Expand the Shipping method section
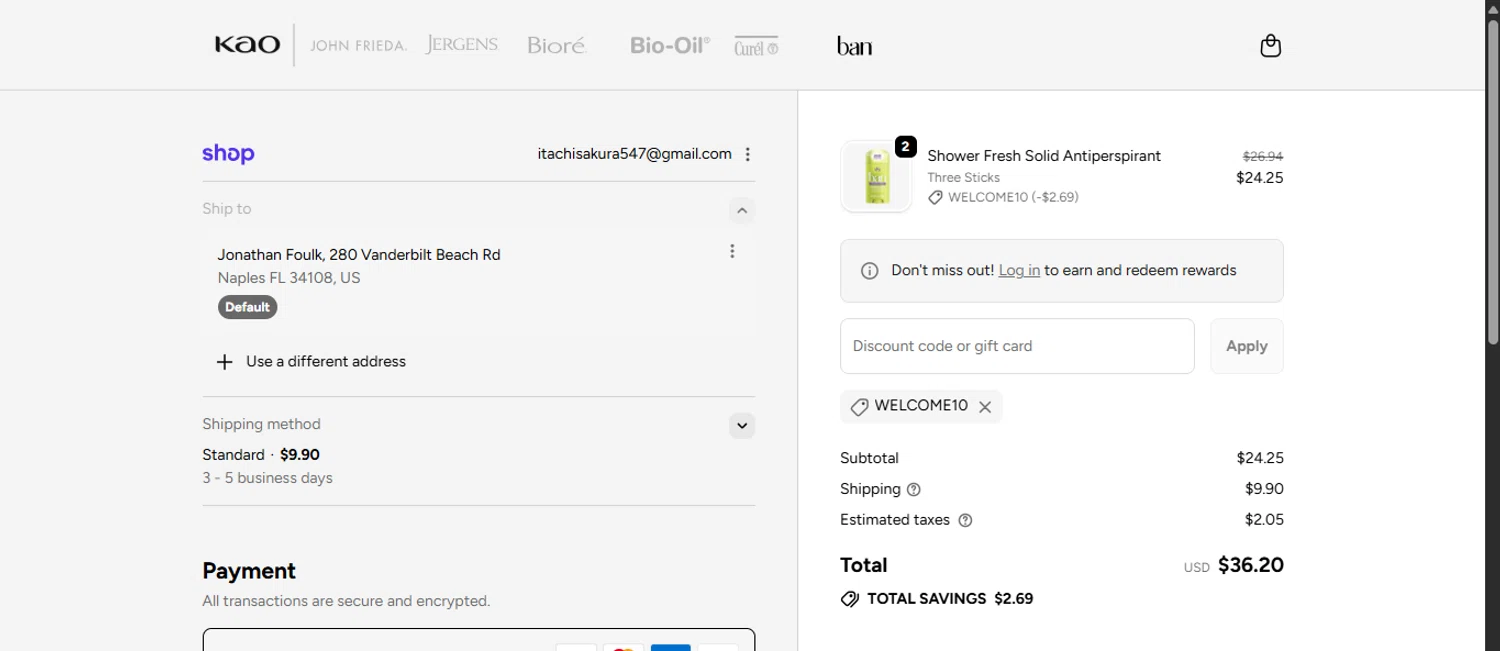 pyautogui.click(x=742, y=426)
